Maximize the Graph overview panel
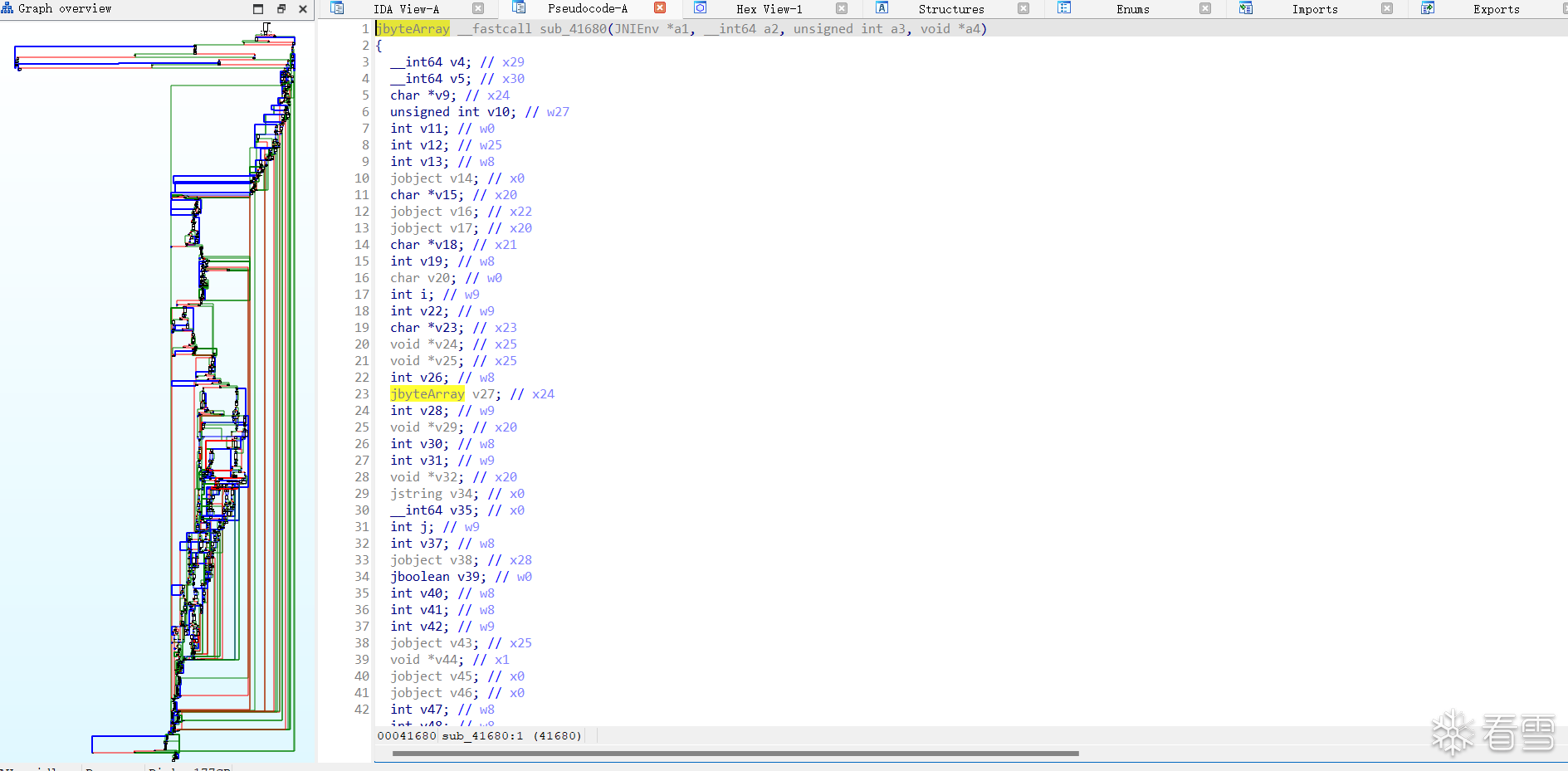 258,9
